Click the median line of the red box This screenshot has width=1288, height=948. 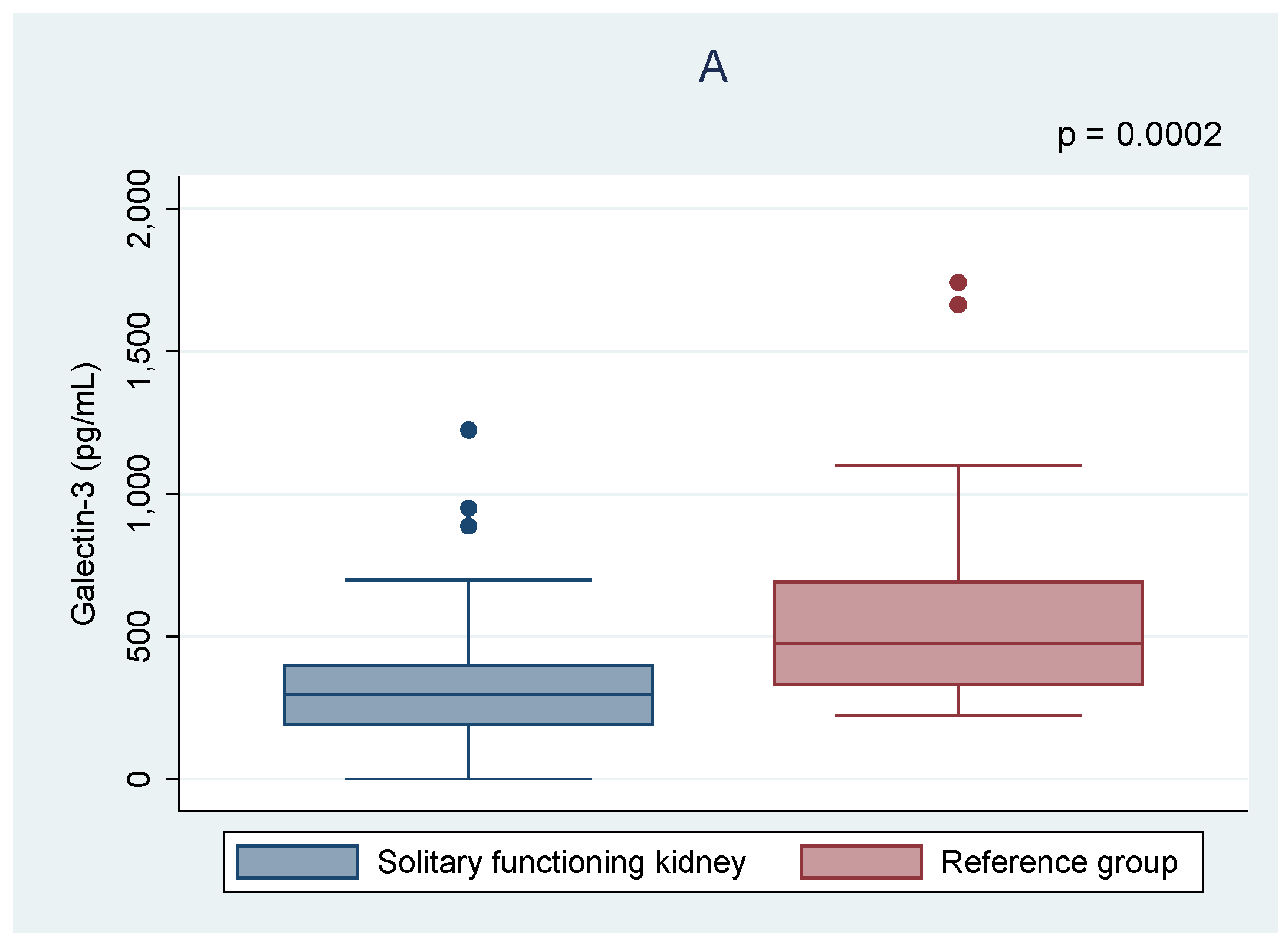(958, 643)
